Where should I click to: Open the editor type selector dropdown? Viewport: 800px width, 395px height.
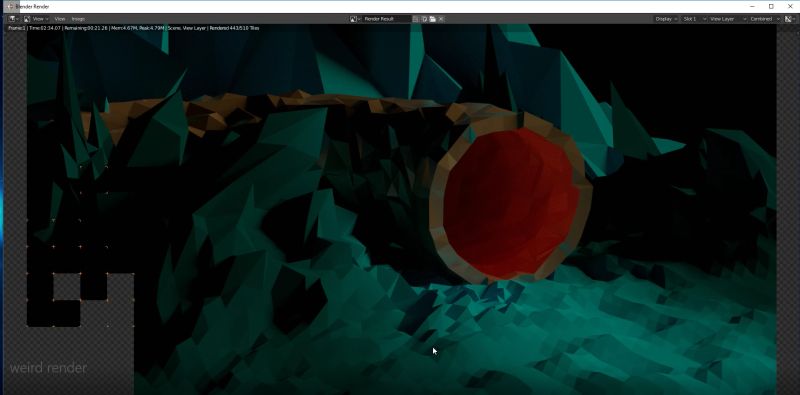pos(13,19)
